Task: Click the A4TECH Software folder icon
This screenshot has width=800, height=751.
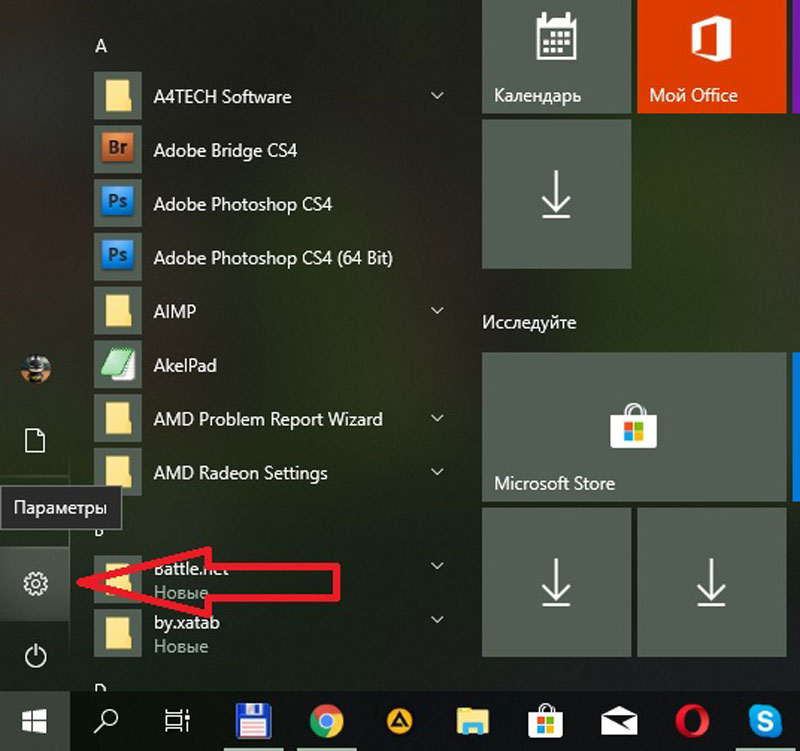Action: (x=118, y=95)
